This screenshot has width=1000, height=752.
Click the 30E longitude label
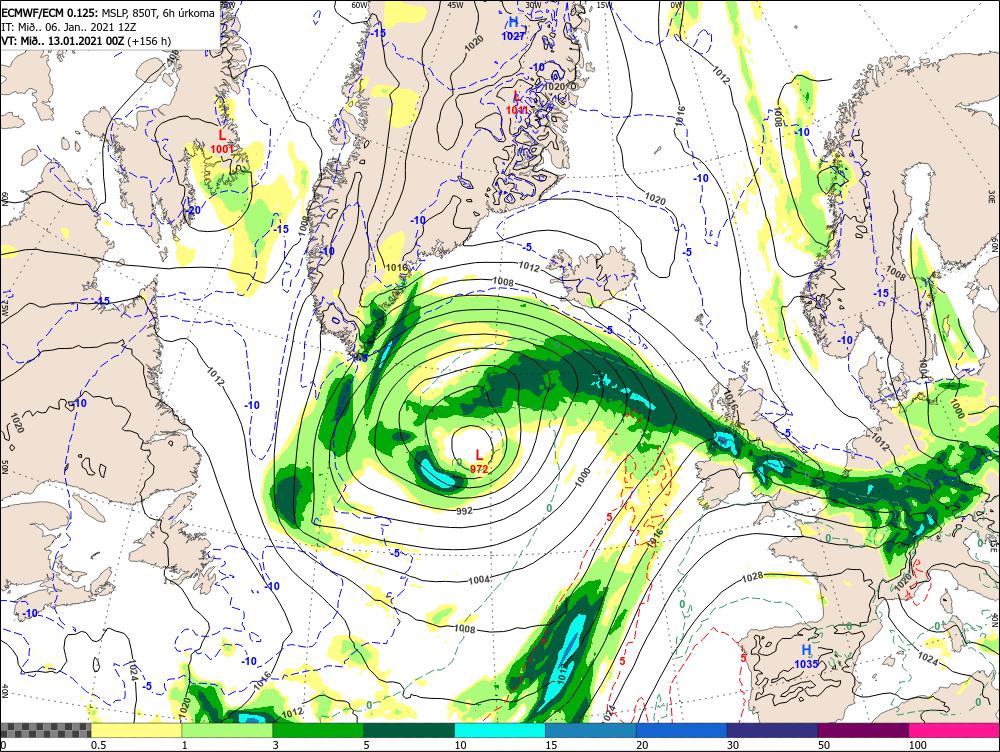(x=992, y=198)
